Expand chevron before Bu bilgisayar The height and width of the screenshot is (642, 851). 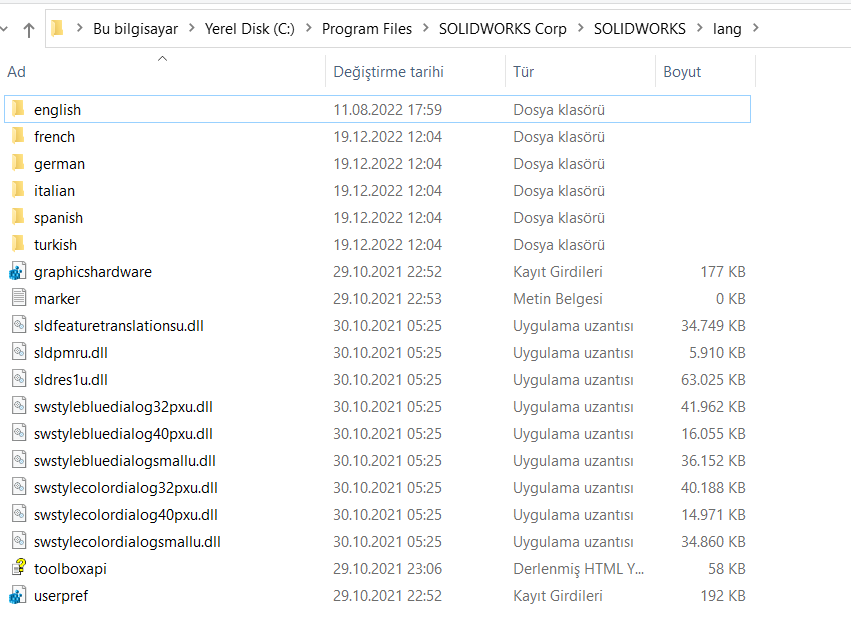80,28
